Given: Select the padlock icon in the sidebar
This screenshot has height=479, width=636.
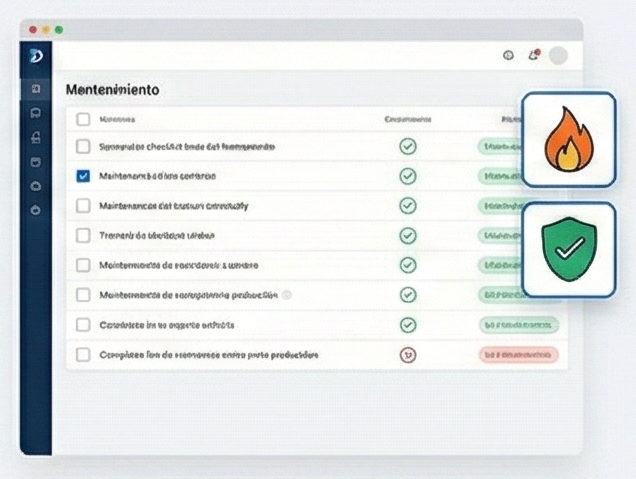Looking at the screenshot, I should coord(36,137).
